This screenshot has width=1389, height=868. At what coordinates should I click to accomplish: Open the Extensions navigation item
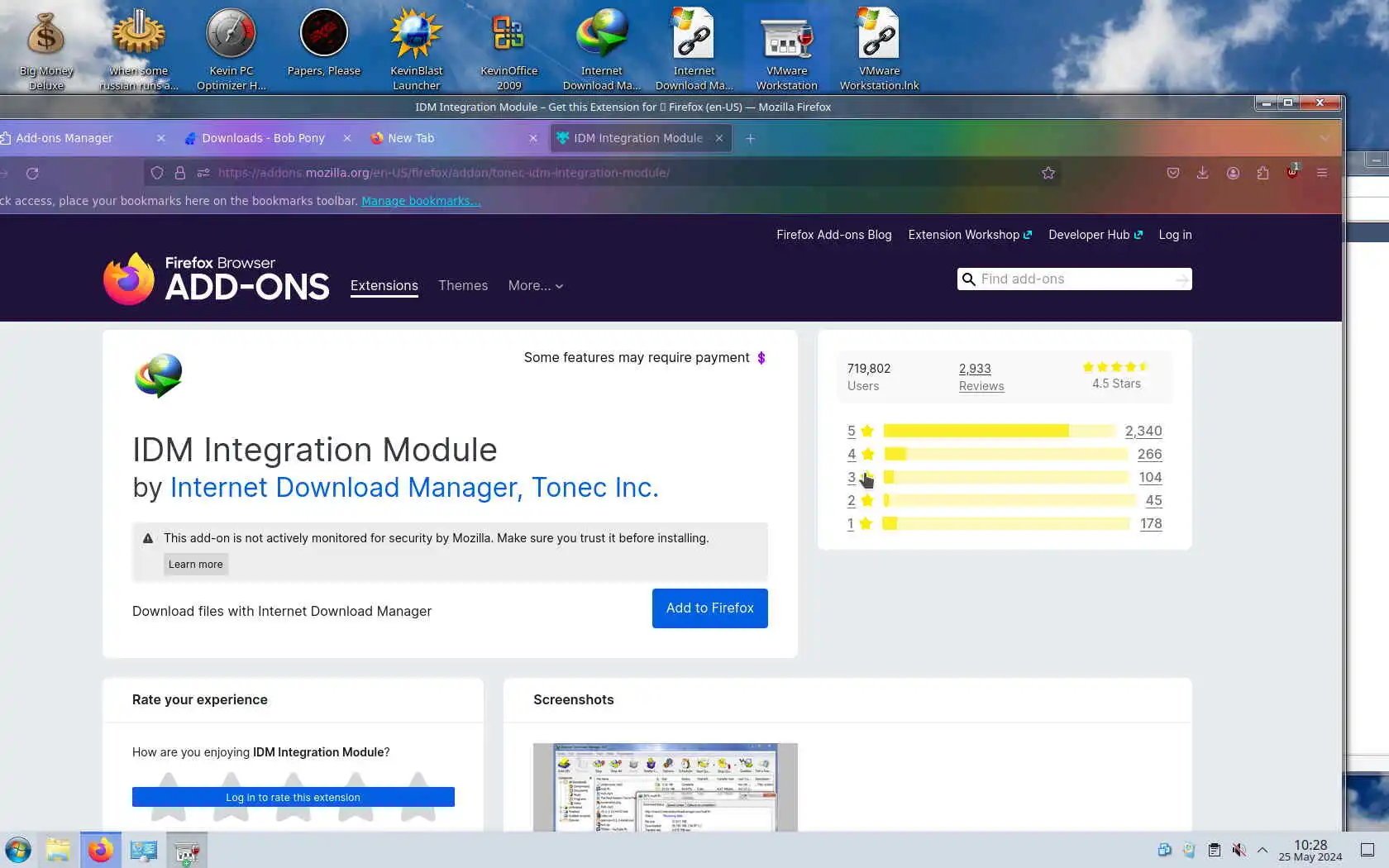[384, 285]
